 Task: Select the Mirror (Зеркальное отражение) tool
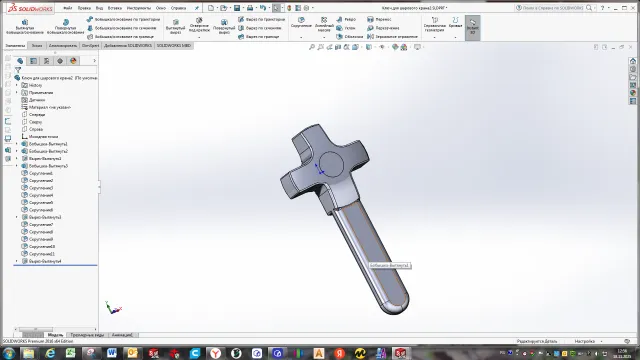tap(392, 37)
